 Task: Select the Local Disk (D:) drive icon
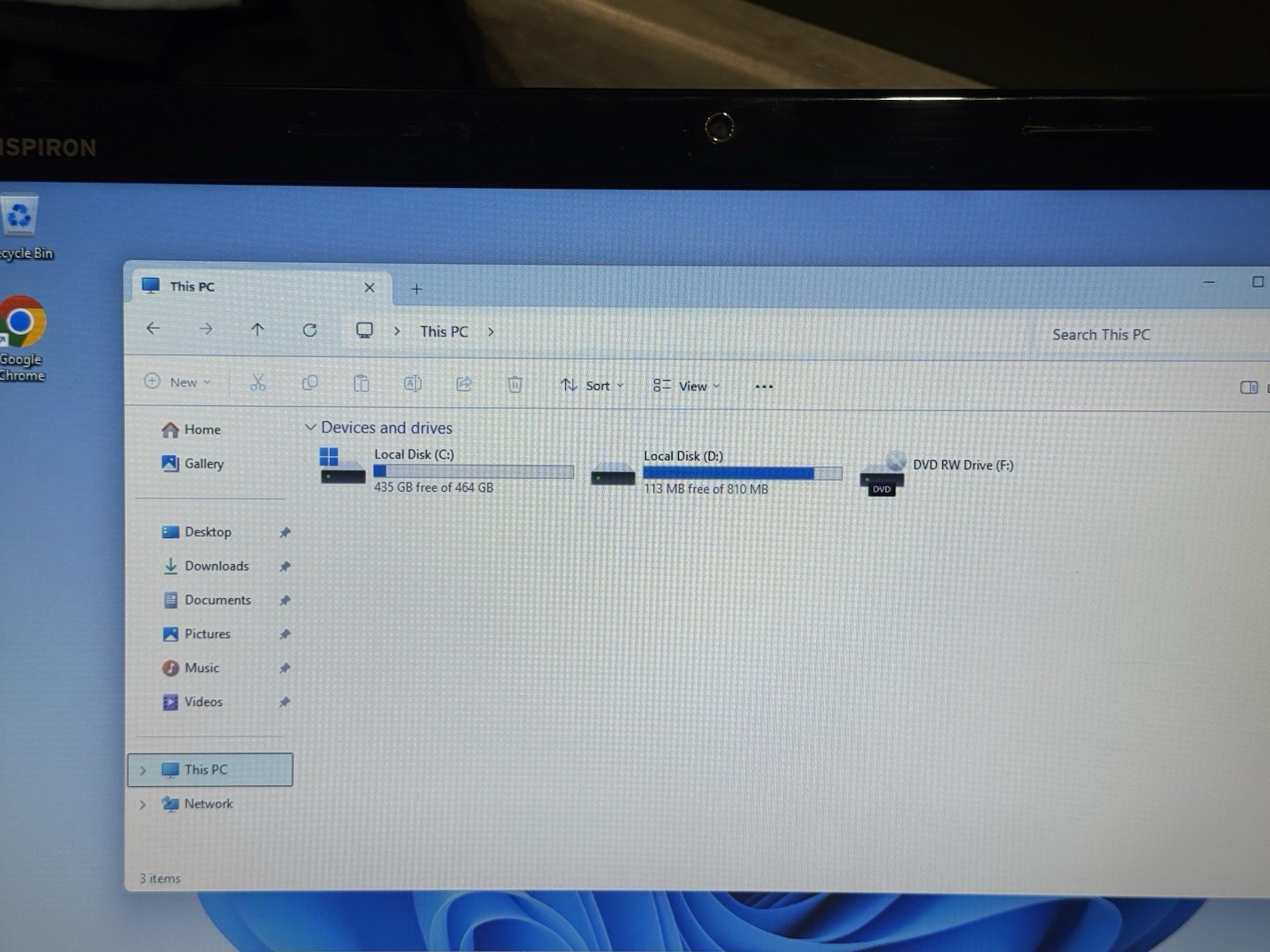[613, 474]
